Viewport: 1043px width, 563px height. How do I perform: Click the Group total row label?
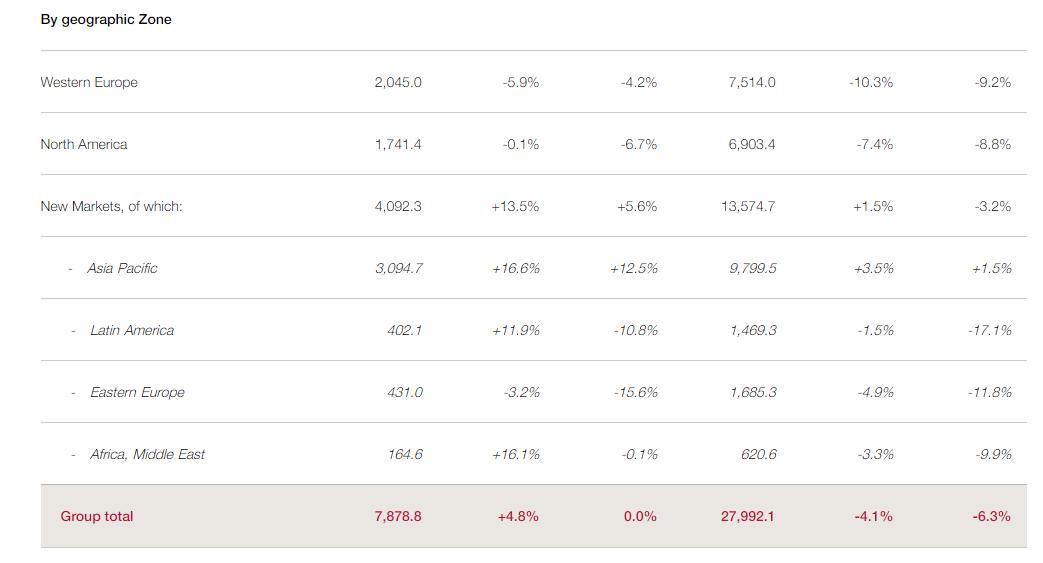[x=97, y=516]
